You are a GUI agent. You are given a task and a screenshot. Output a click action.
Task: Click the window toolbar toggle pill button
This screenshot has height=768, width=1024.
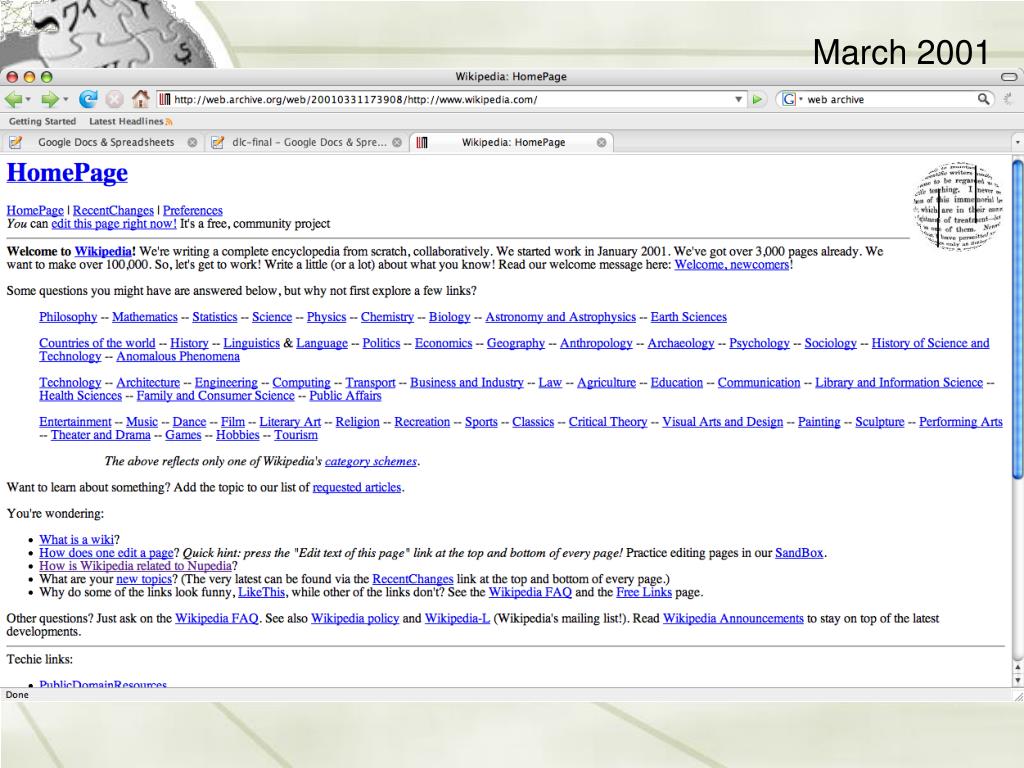pos(1008,76)
